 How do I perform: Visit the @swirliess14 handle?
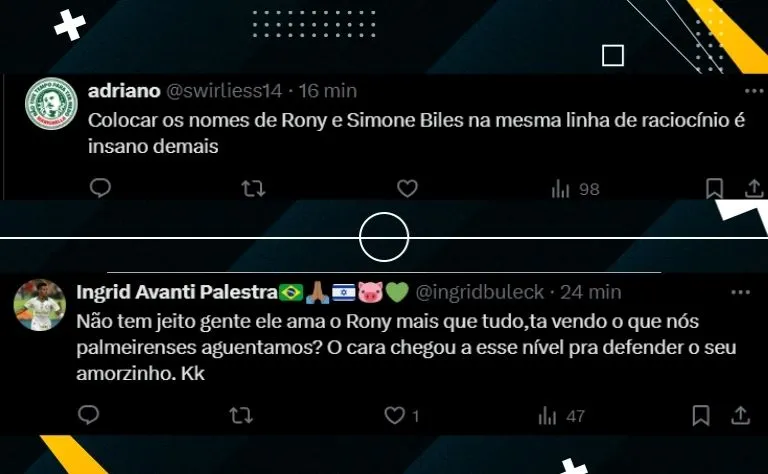click(x=224, y=91)
